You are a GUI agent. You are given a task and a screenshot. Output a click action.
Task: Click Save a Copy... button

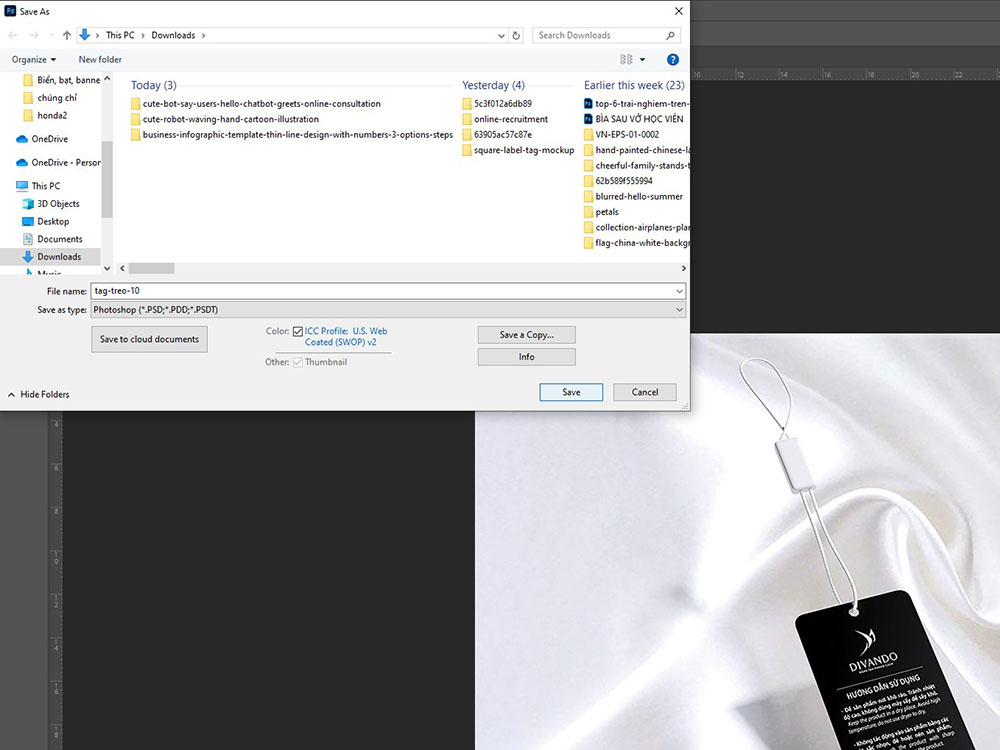[x=527, y=335]
